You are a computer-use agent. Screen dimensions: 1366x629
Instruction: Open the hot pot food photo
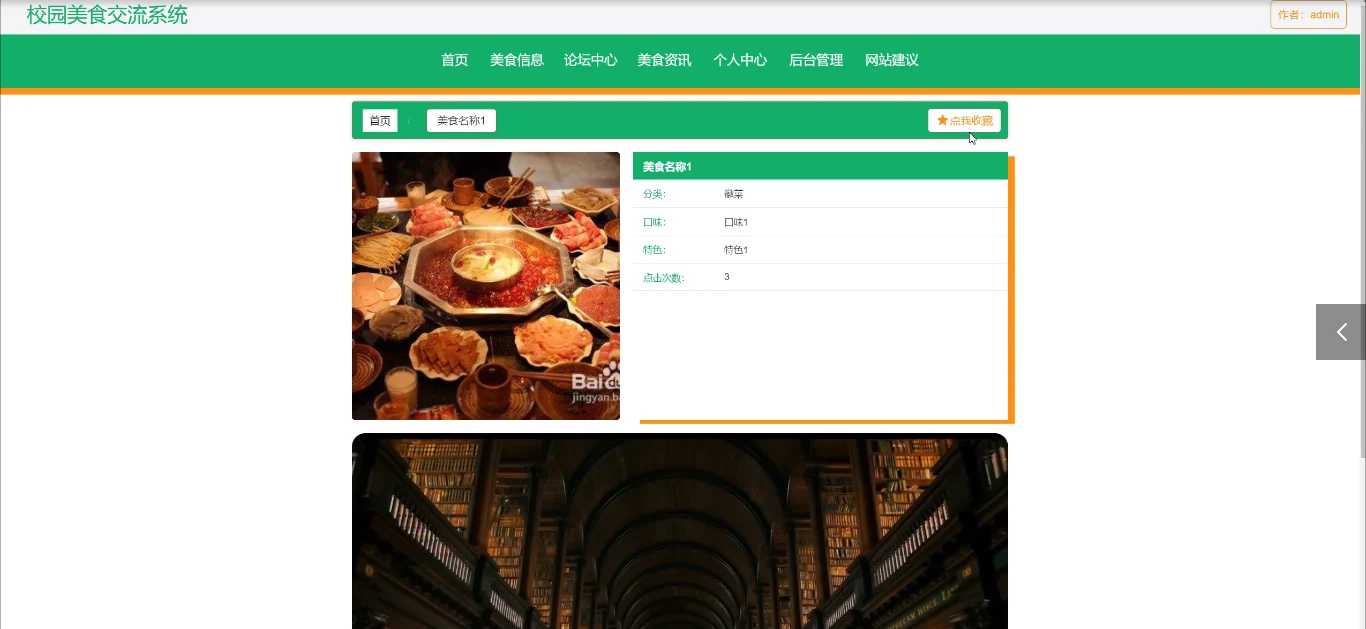coord(486,286)
